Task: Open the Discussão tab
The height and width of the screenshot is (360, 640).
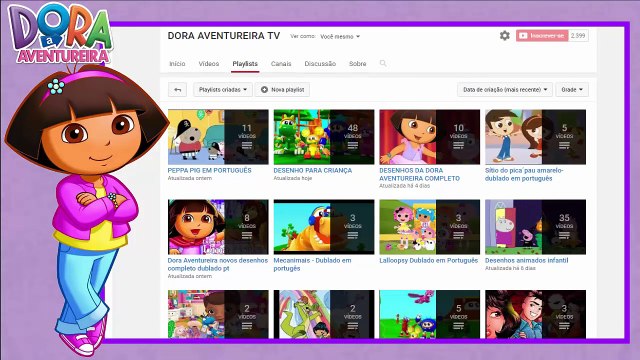Action: [x=320, y=64]
